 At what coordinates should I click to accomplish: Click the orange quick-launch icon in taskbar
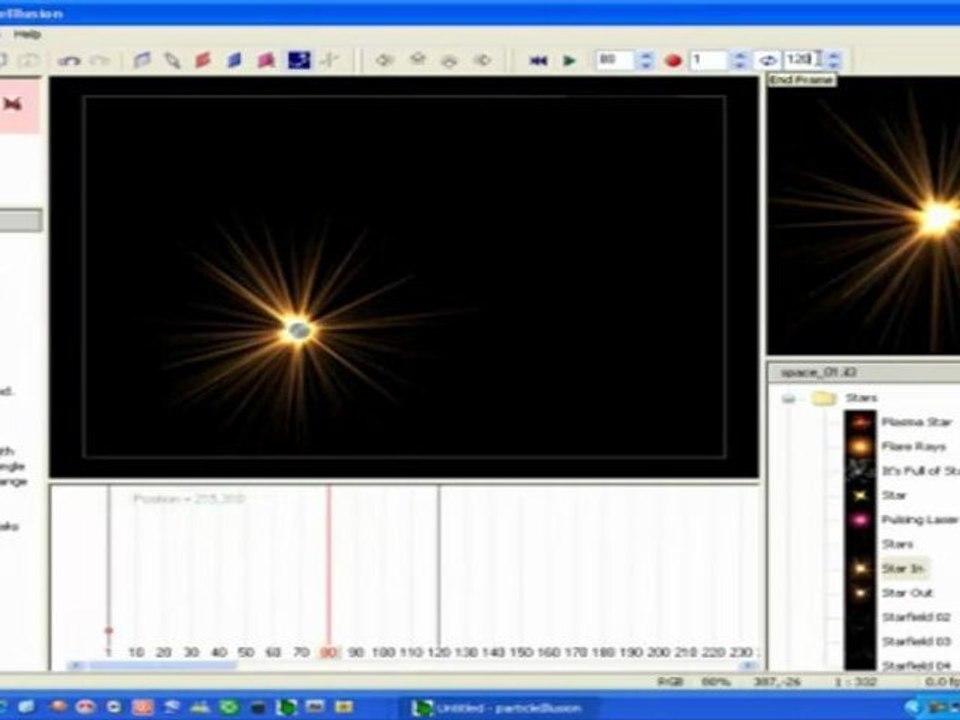[x=143, y=707]
